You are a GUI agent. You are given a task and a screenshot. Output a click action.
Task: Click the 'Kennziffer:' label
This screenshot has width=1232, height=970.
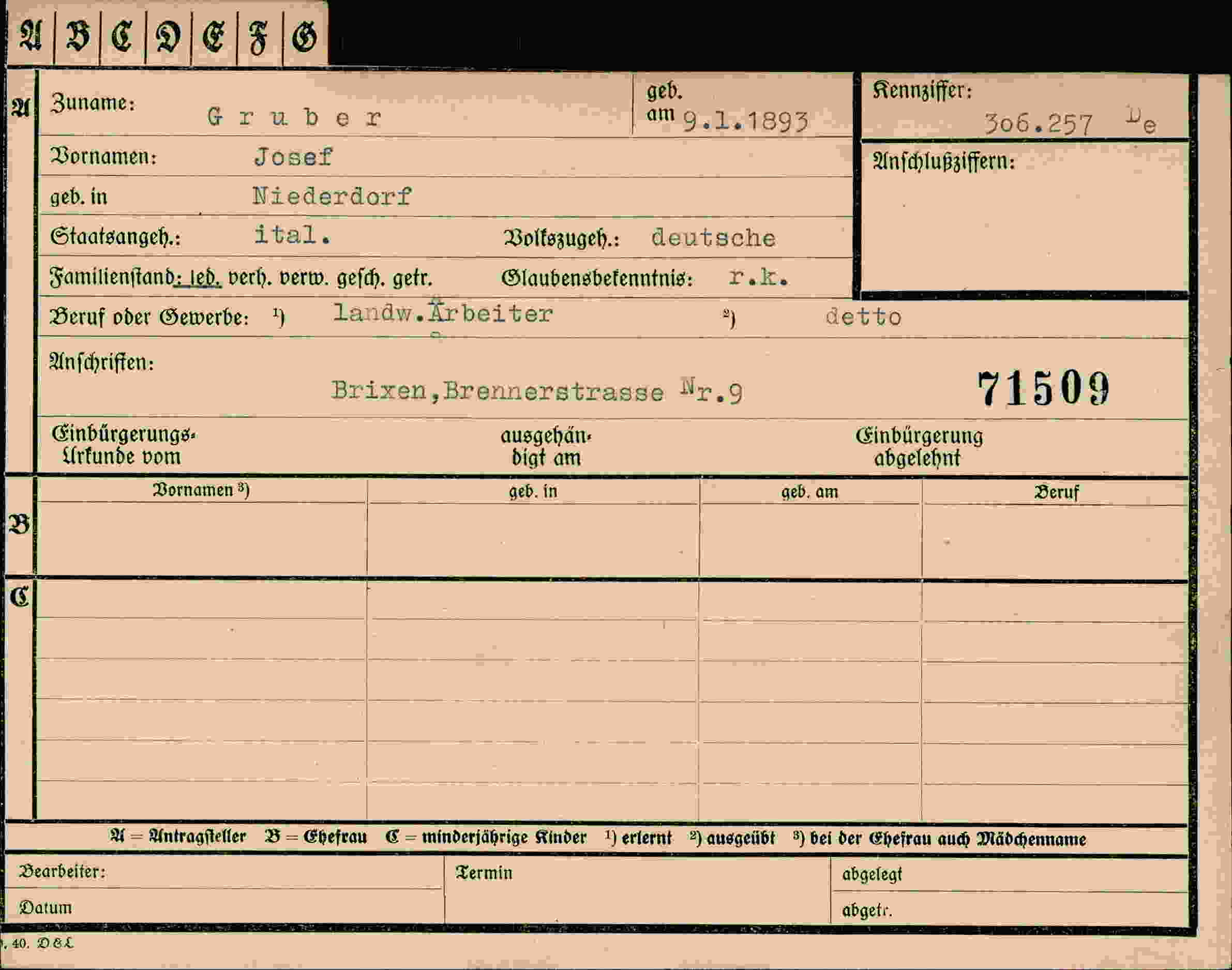[922, 90]
